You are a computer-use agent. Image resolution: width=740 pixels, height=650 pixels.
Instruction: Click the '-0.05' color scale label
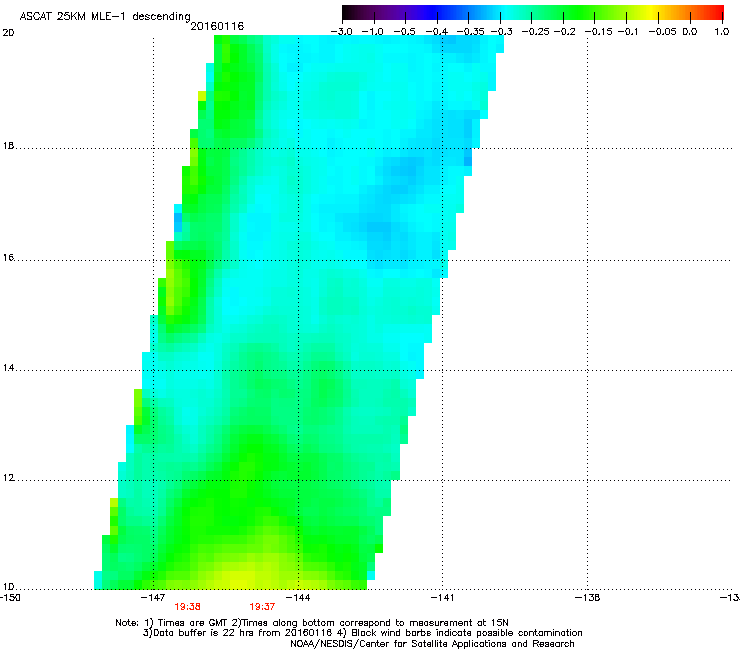[663, 32]
